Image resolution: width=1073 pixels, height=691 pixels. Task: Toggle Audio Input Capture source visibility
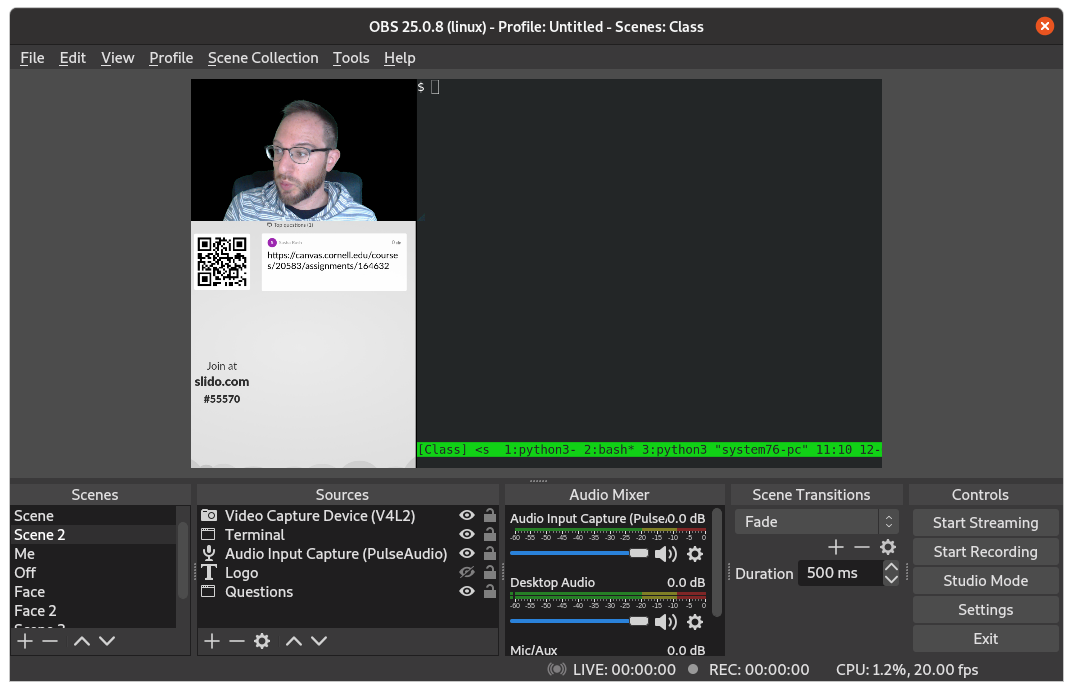(x=467, y=553)
